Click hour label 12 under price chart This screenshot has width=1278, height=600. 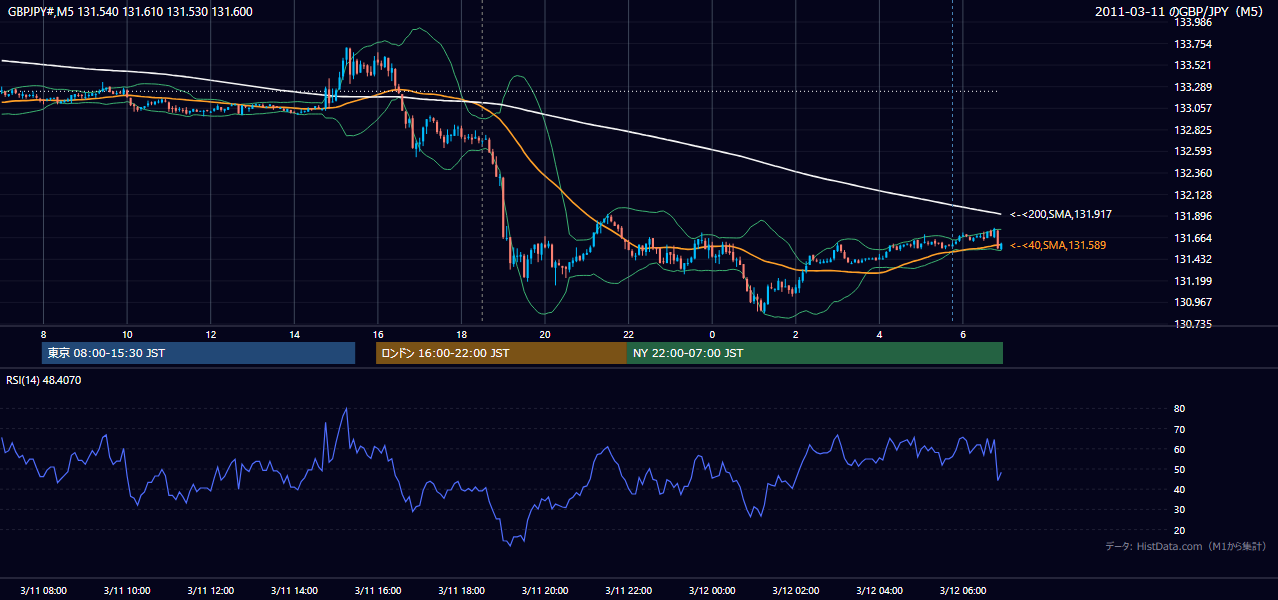point(211,334)
